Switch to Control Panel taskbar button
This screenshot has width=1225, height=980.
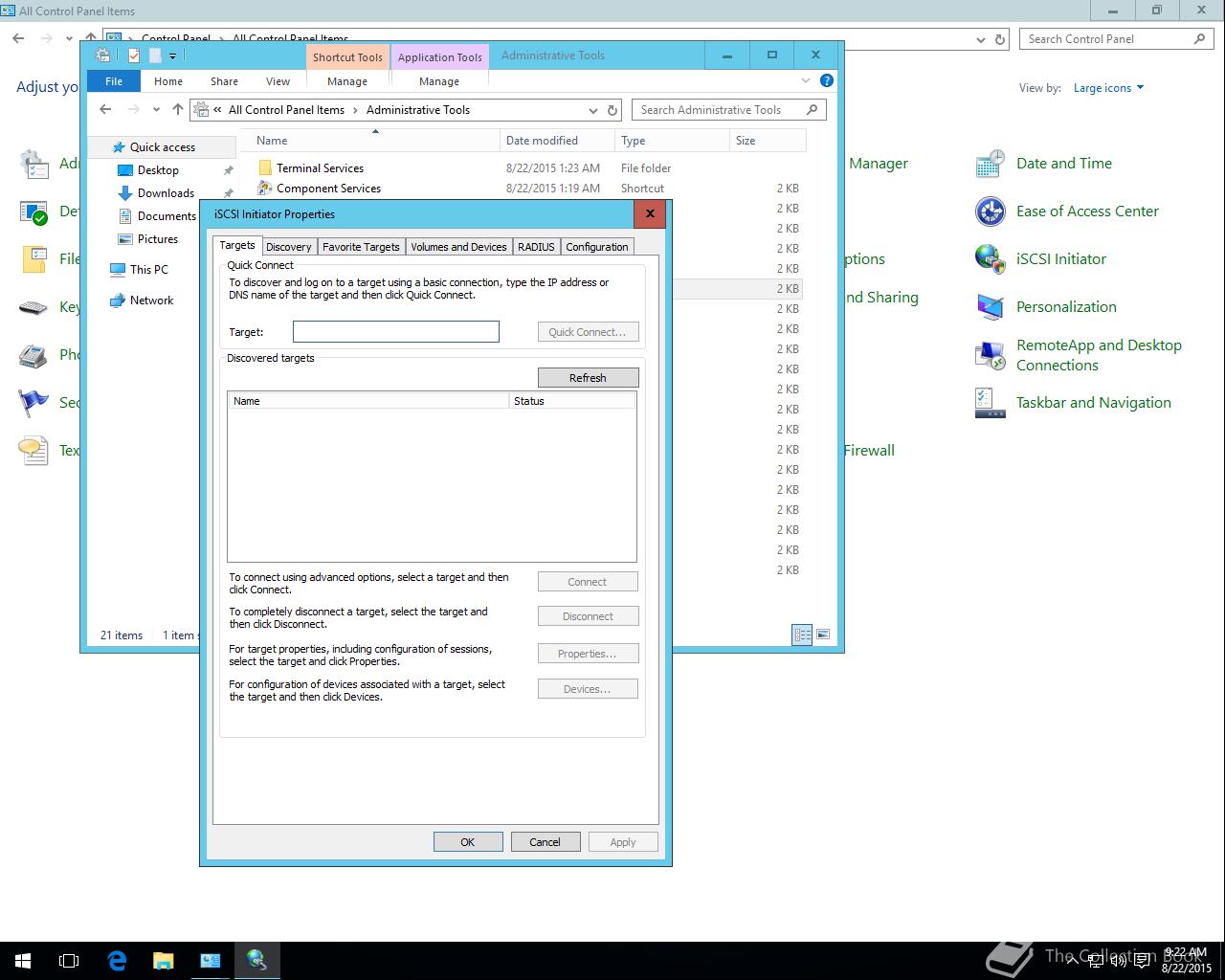(x=211, y=961)
